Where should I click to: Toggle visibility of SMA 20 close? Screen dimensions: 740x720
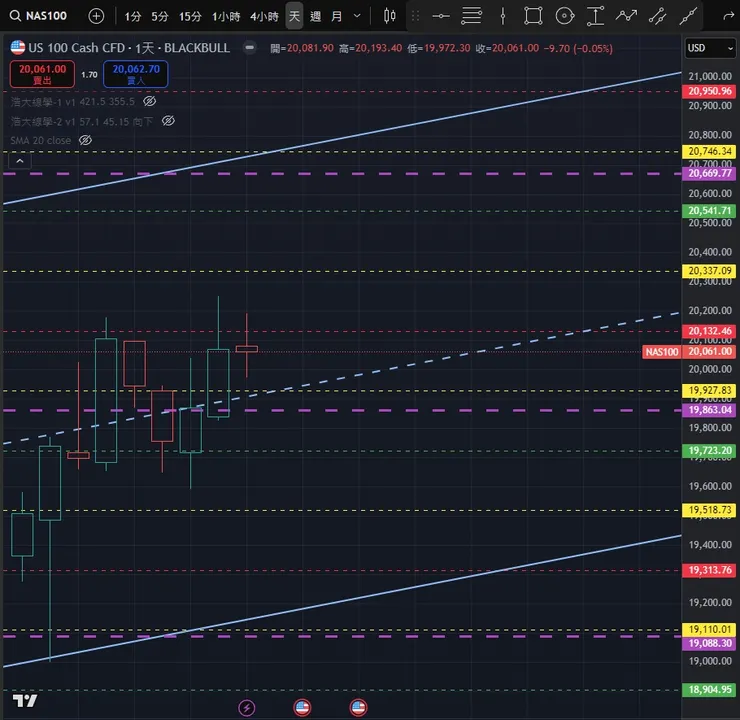85,140
